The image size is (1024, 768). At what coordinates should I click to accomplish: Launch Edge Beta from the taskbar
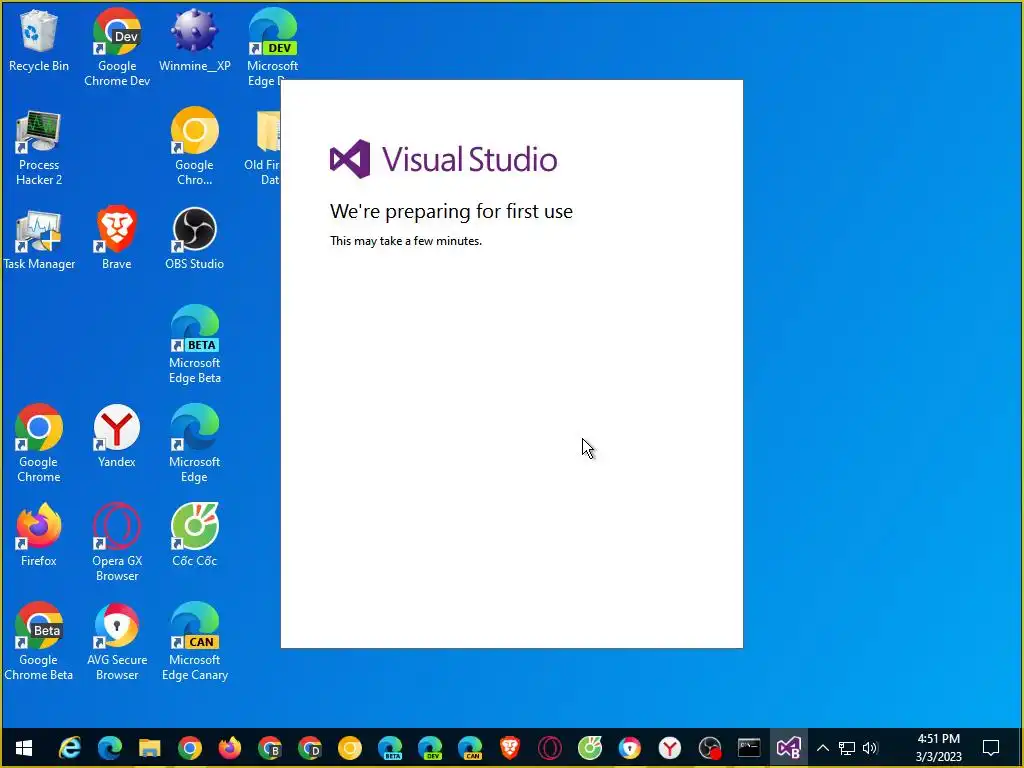(x=390, y=748)
